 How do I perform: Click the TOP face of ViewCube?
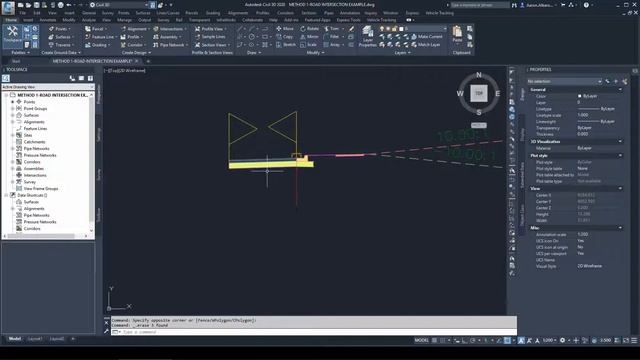pos(479,93)
